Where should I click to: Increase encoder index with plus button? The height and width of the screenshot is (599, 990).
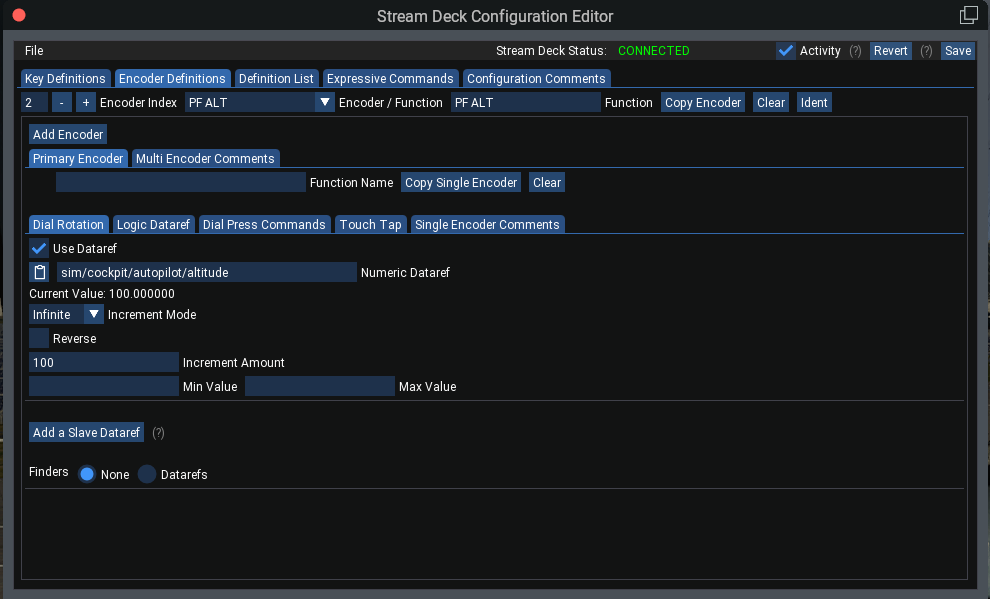coord(86,102)
